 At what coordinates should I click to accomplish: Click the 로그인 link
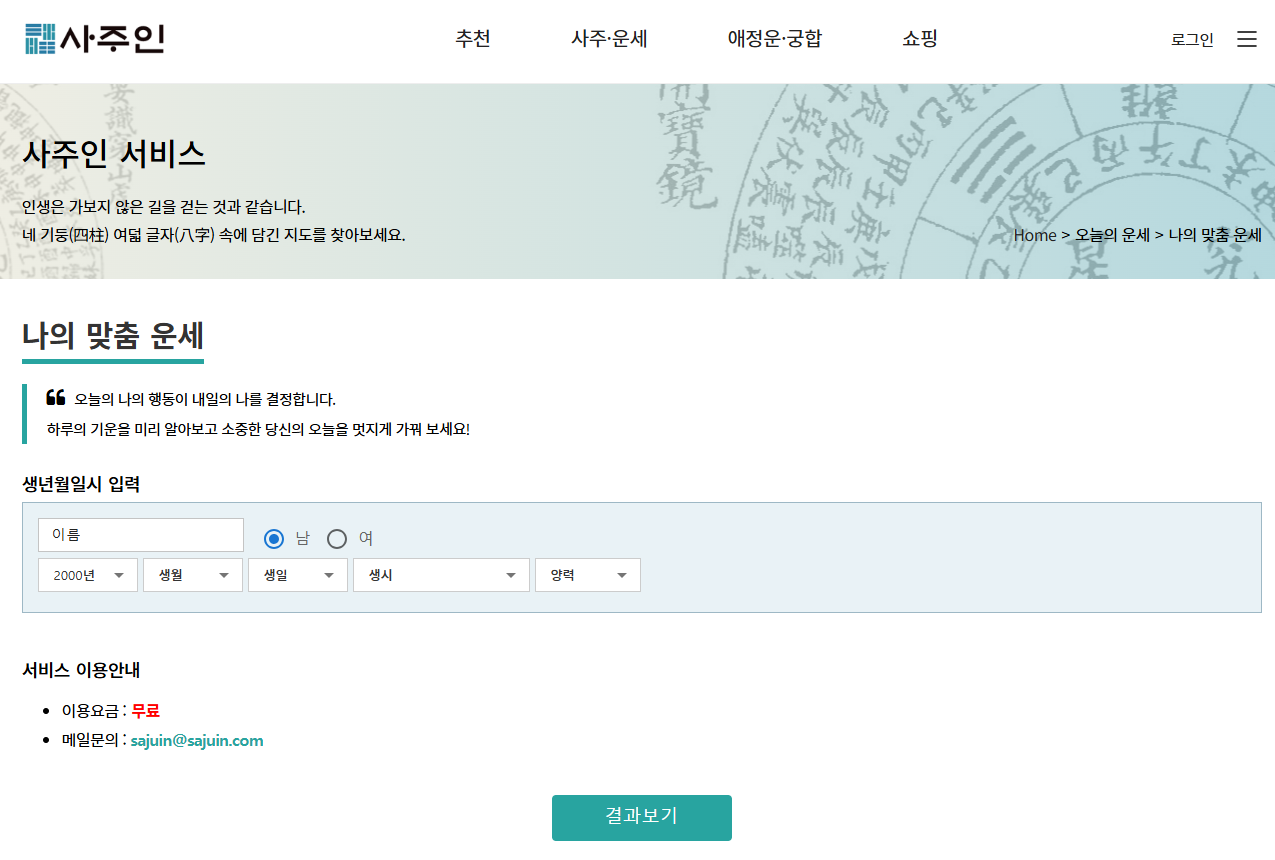click(x=1191, y=39)
